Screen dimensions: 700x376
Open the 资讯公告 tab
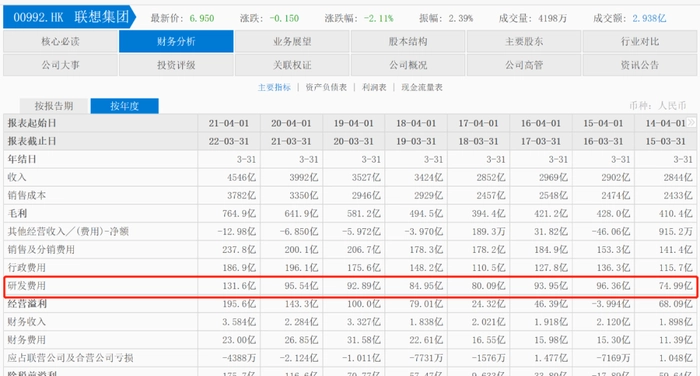(x=640, y=65)
